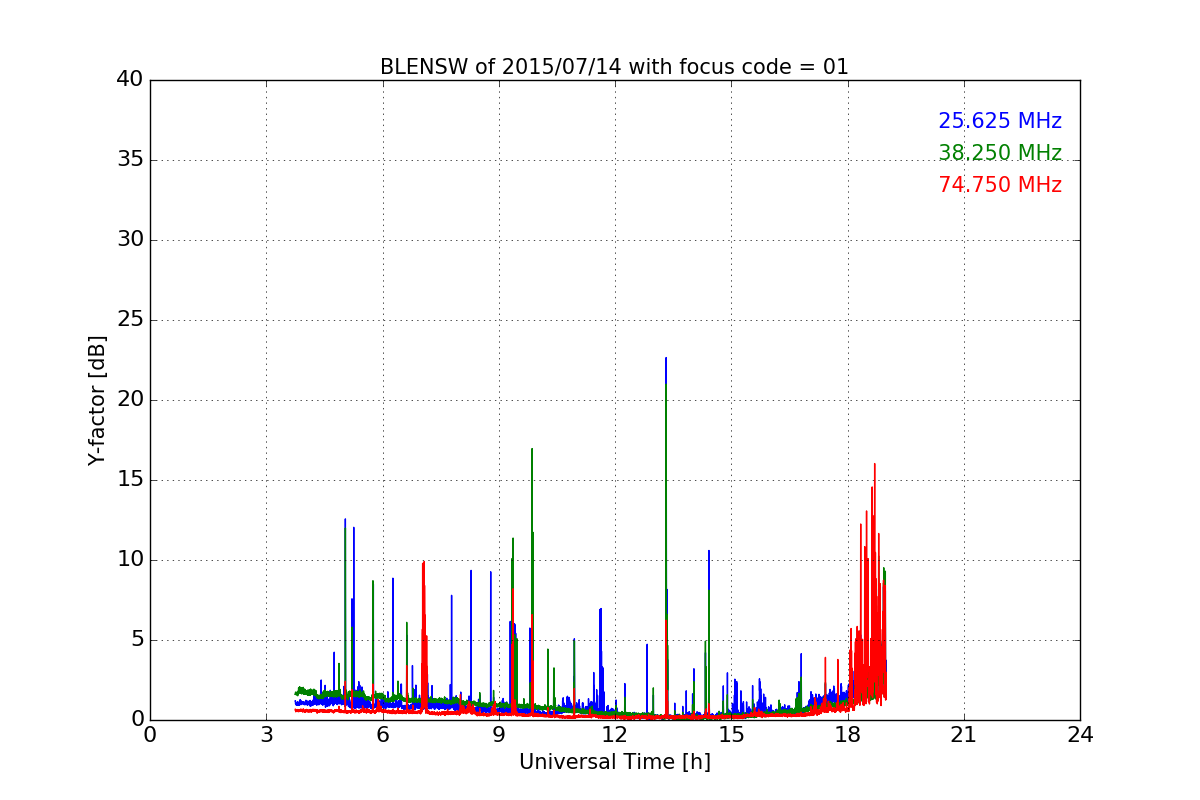Select the 74.750 MHz legend label

(x=1000, y=185)
